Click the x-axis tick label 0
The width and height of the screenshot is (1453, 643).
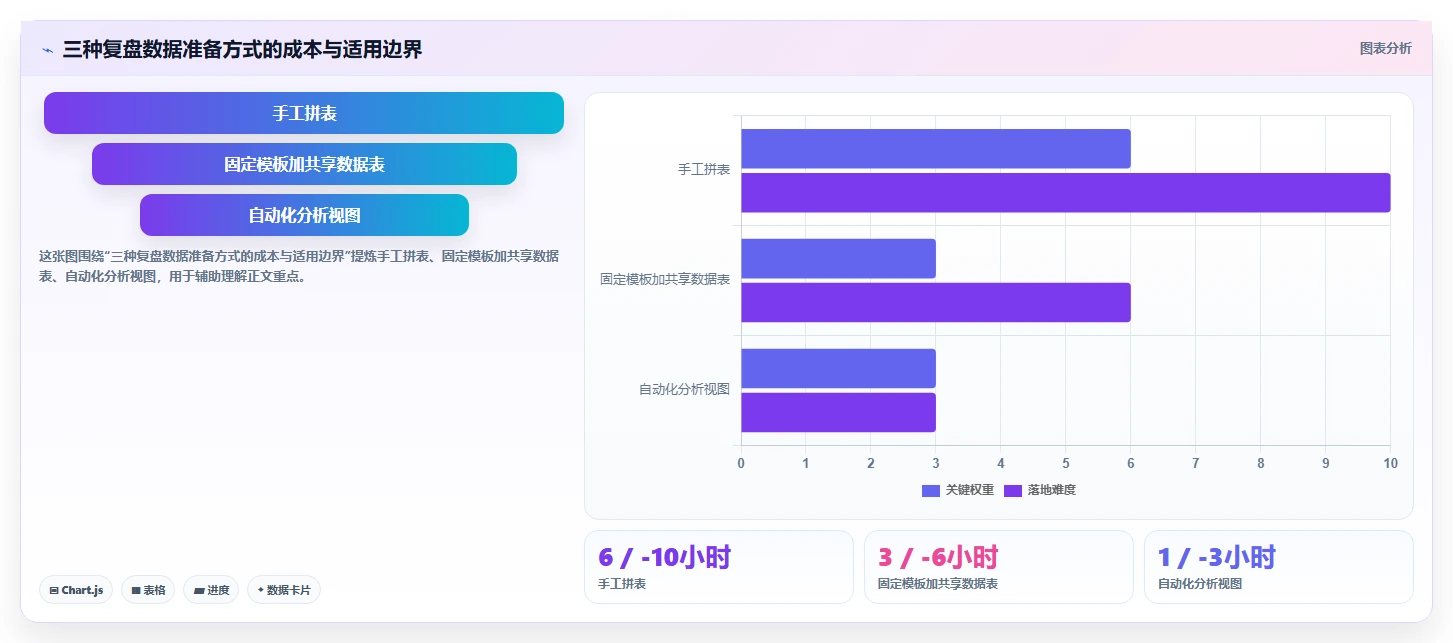click(x=741, y=463)
